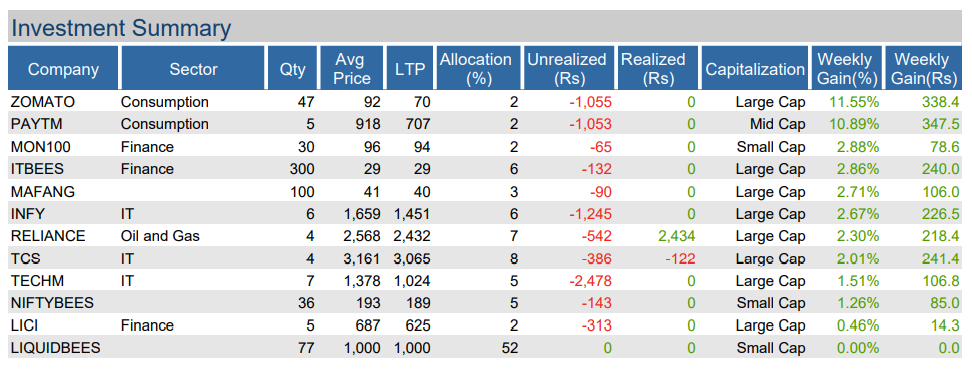
Task: Select weekly gain 338.4 for ZOMATO
Action: pyautogui.click(x=941, y=102)
